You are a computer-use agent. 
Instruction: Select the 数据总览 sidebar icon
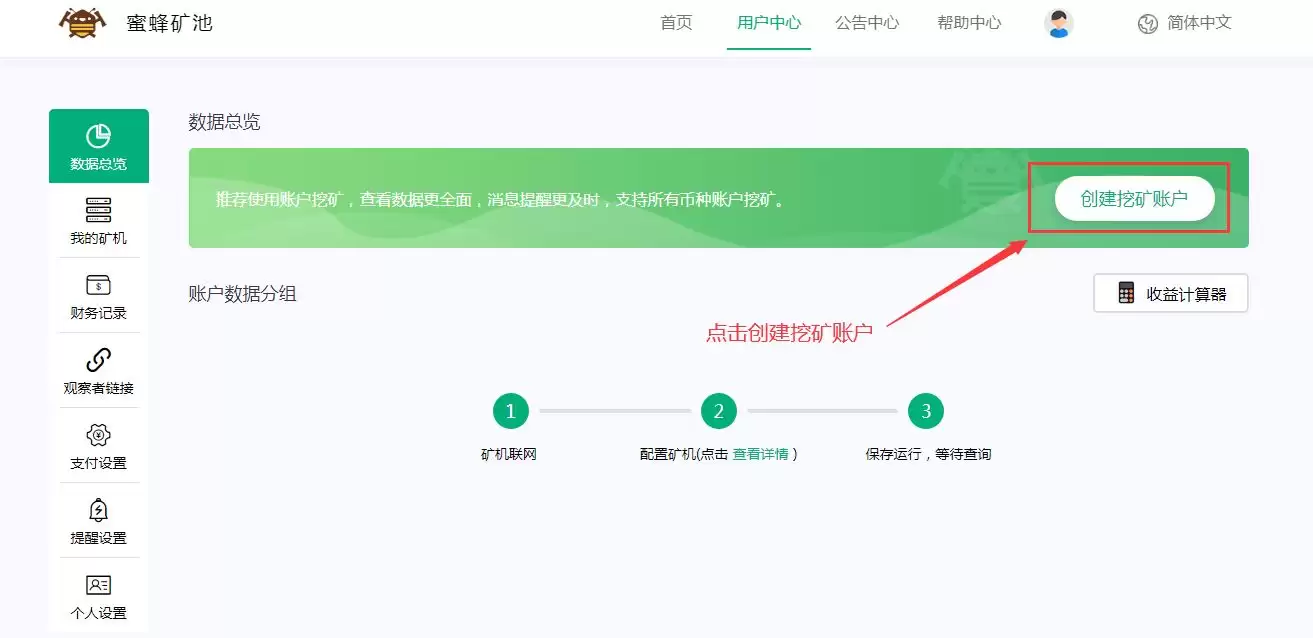[98, 145]
